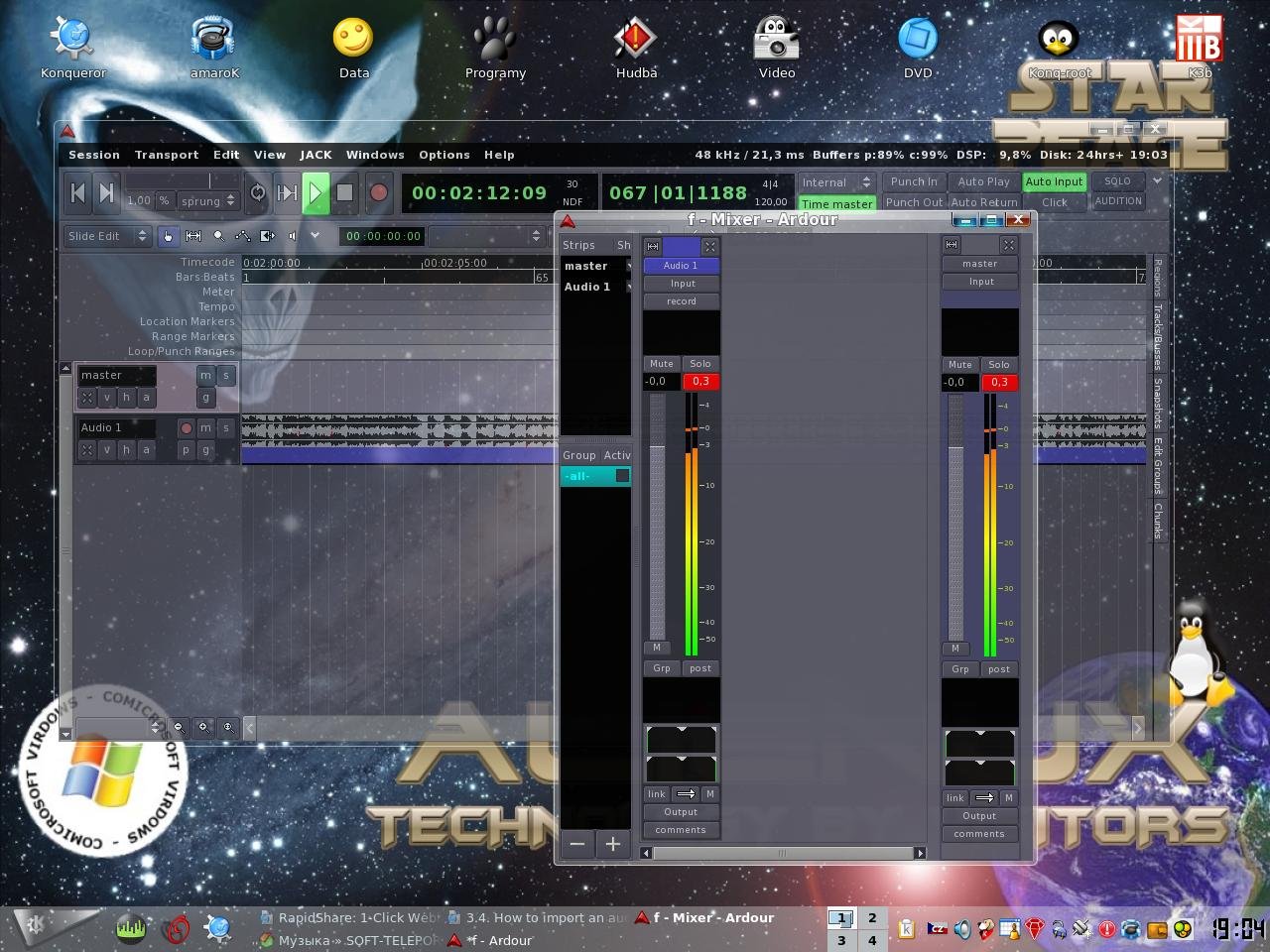Select the grab/object hand tool
Viewport: 1270px width, 952px height.
click(169, 236)
